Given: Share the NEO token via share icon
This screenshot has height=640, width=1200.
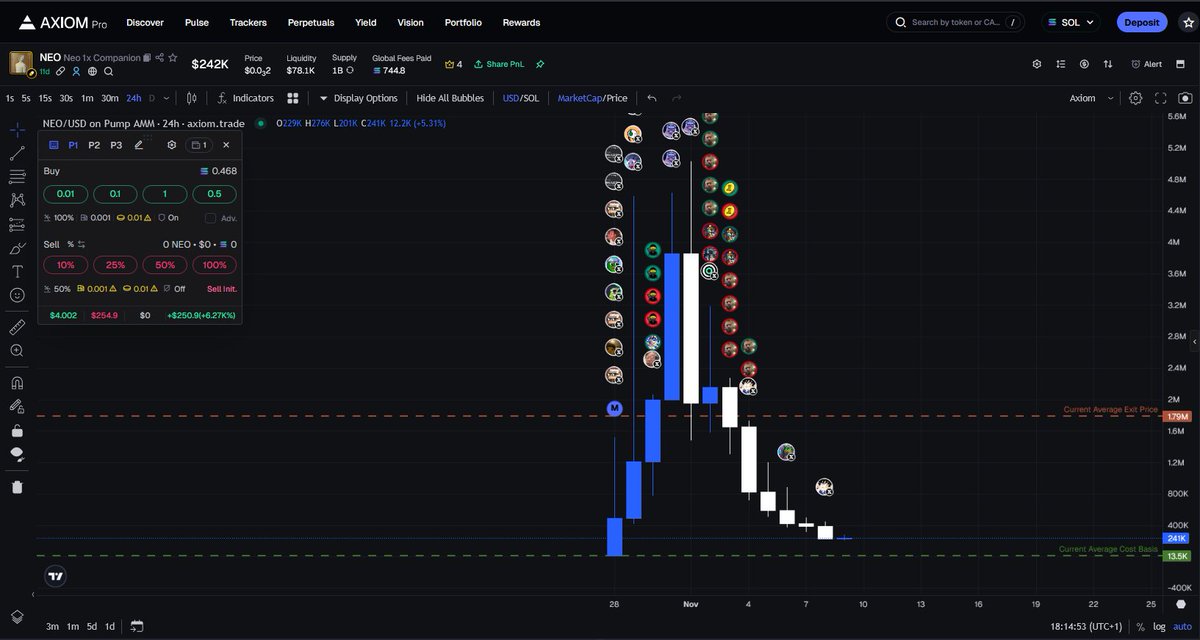Looking at the screenshot, I should 160,58.
